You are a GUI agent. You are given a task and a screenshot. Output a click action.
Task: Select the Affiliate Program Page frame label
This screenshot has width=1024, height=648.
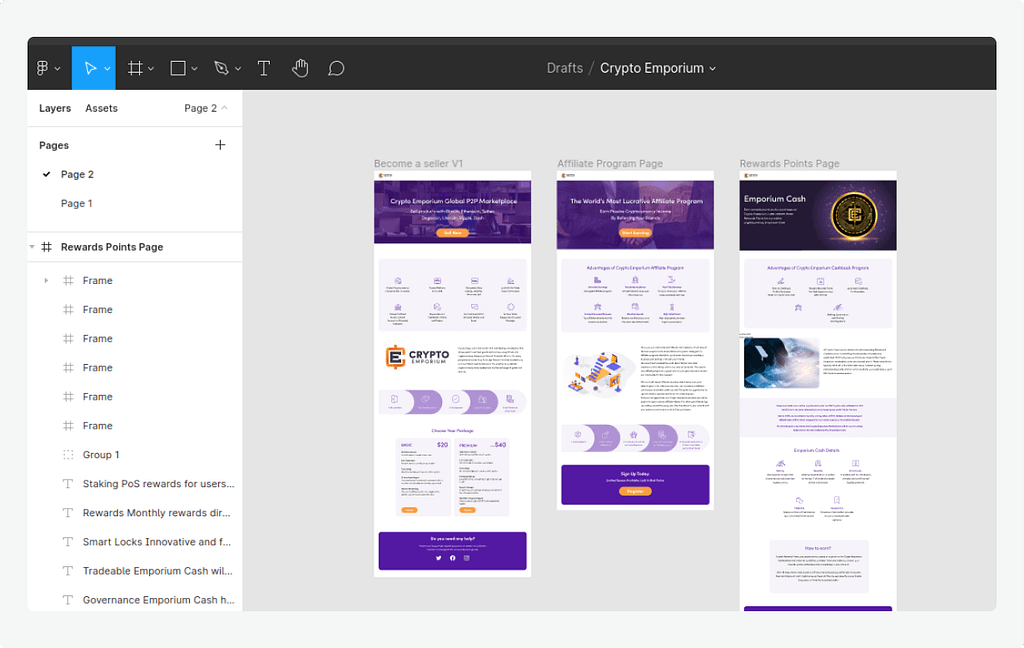pos(609,164)
